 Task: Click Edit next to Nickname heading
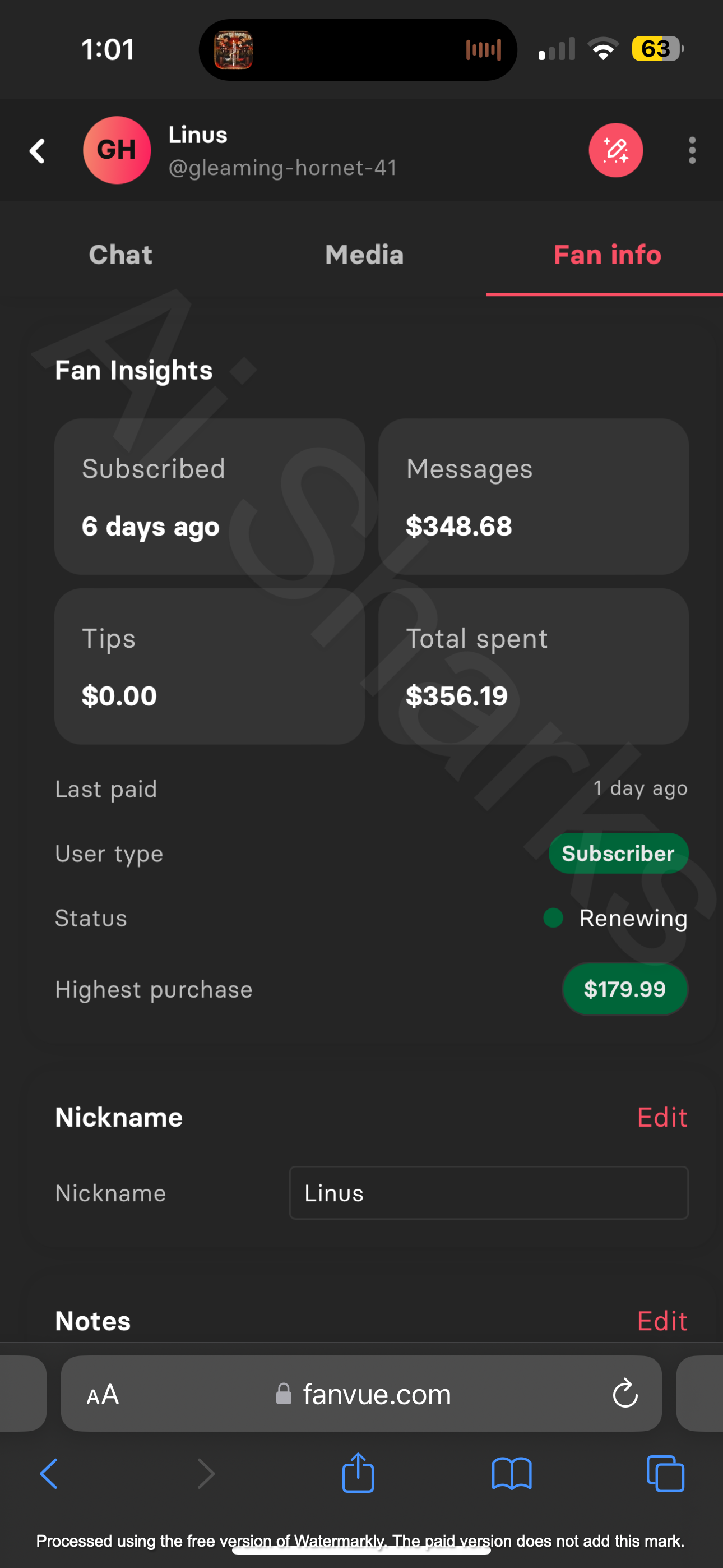click(x=661, y=1118)
